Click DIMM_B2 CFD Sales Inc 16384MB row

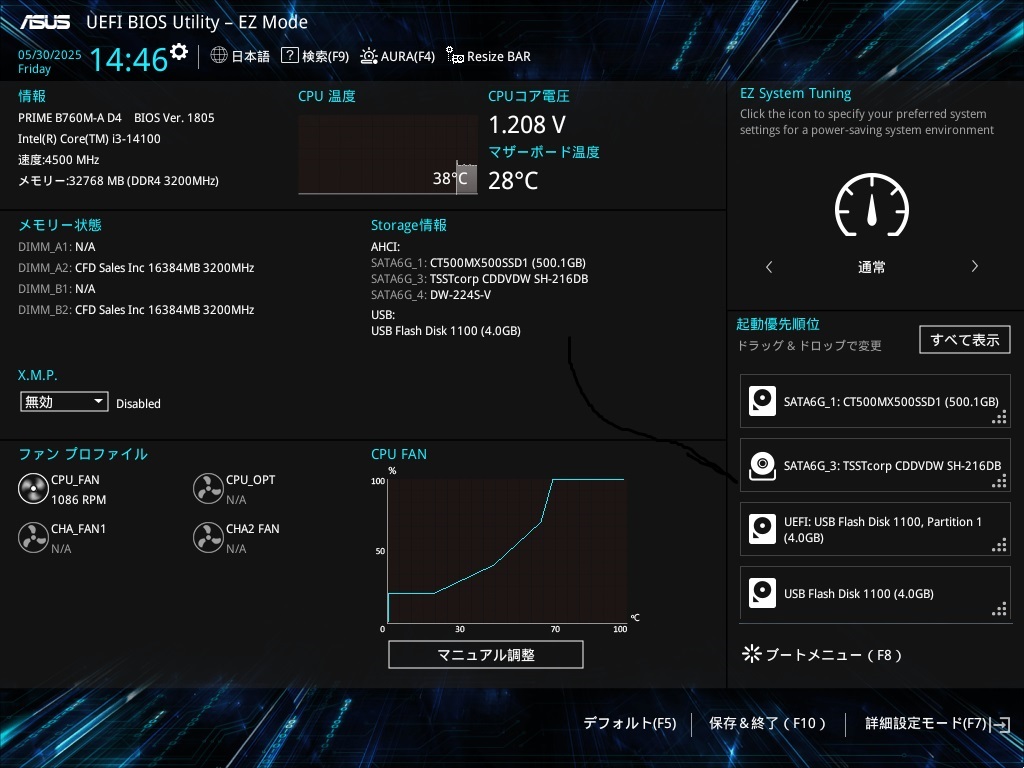click(136, 310)
